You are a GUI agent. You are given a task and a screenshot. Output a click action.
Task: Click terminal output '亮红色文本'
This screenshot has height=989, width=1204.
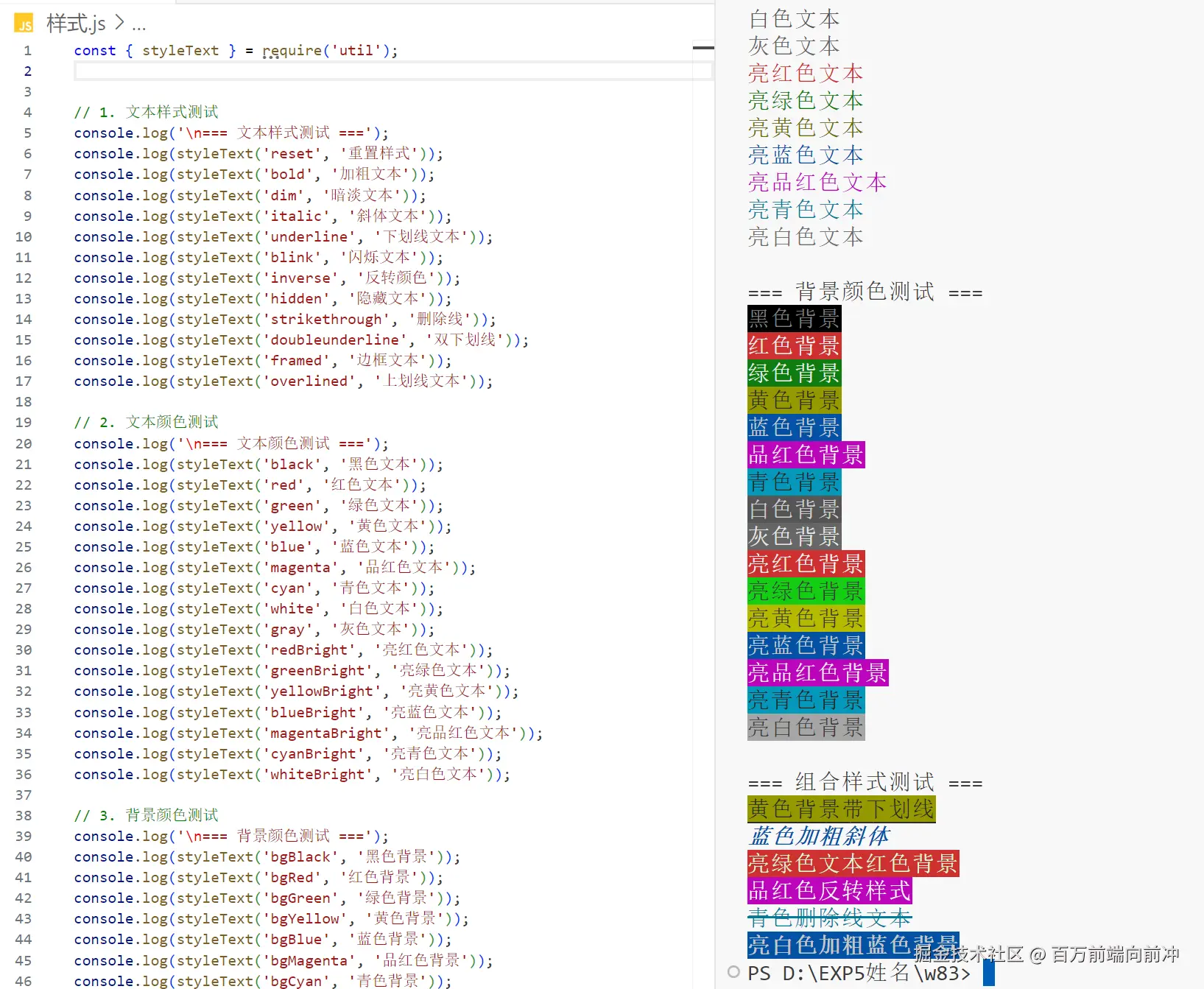pyautogui.click(x=806, y=74)
